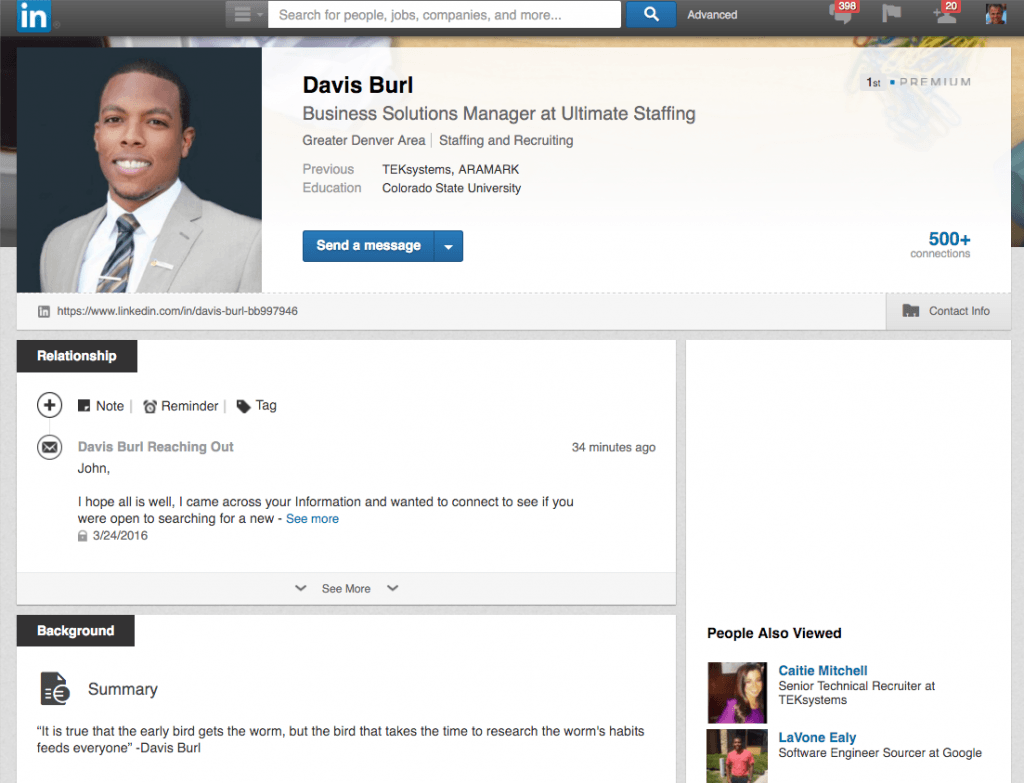Click left chevron beside See More
This screenshot has height=783, width=1024.
click(x=300, y=588)
